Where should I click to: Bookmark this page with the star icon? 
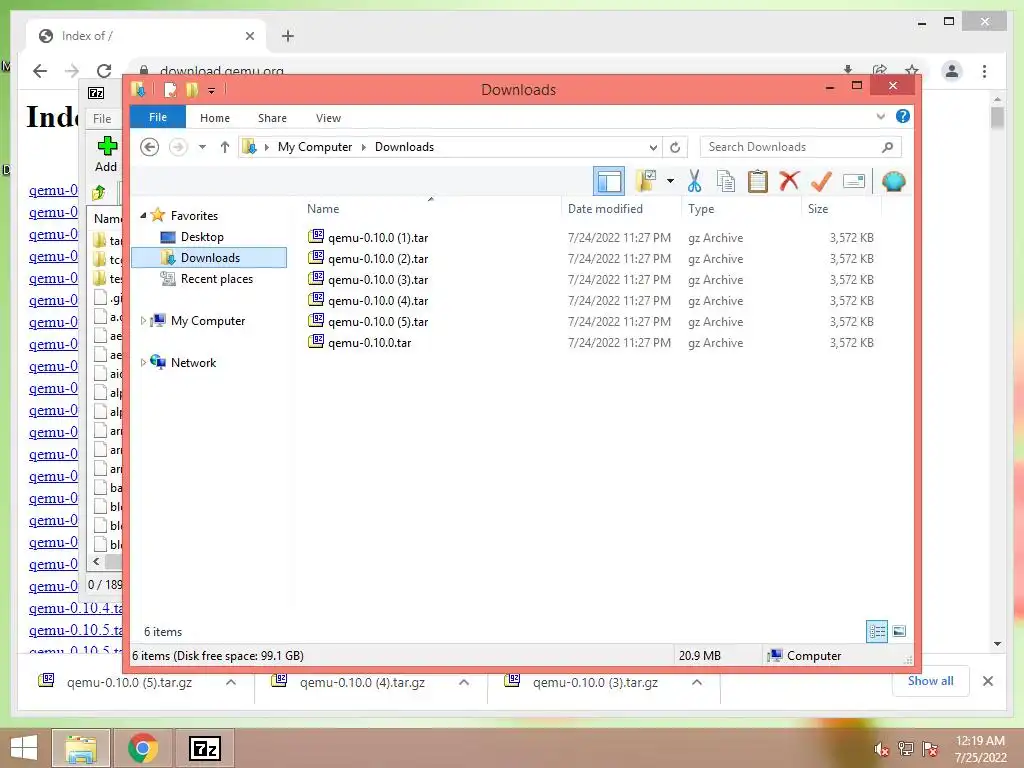[x=912, y=70]
